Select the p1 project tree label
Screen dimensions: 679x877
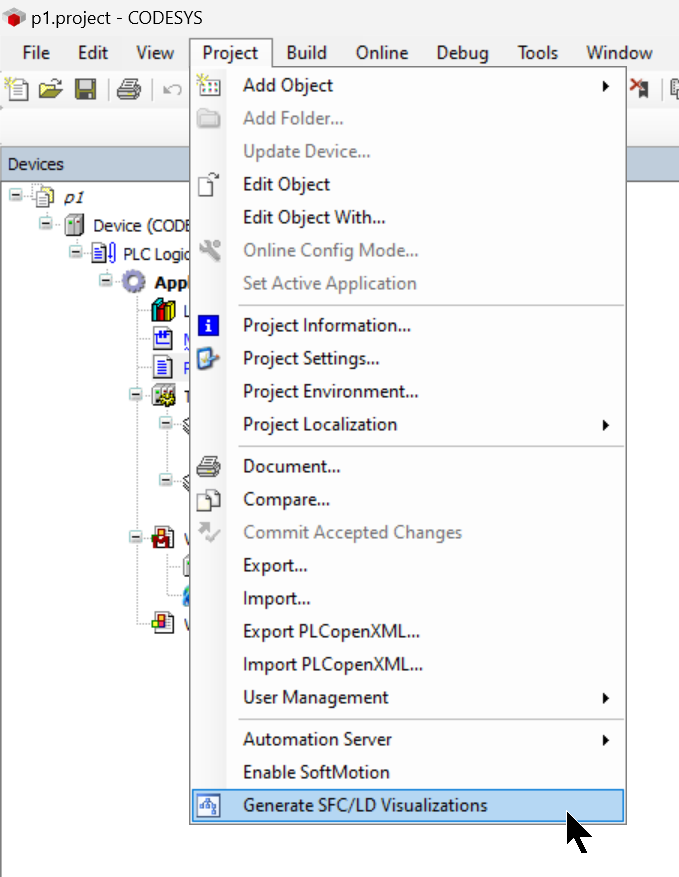[x=73, y=197]
